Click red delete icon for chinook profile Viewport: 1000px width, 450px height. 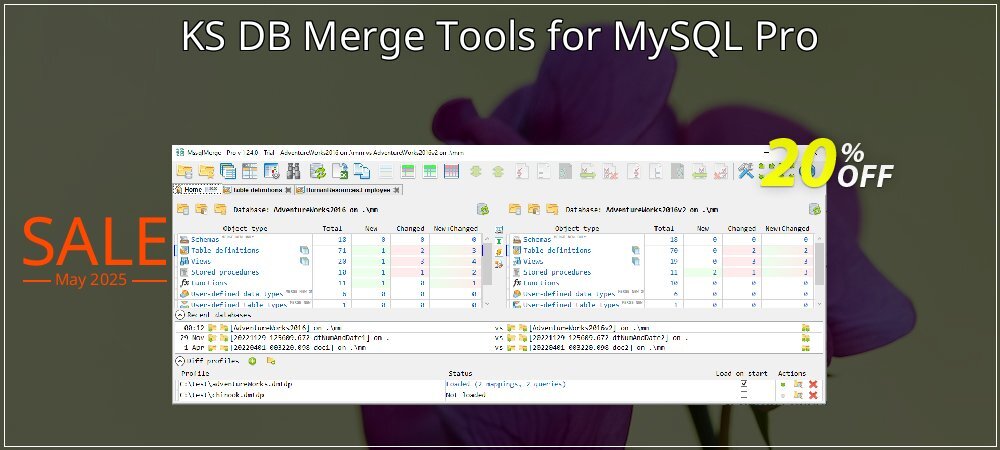pos(813,395)
